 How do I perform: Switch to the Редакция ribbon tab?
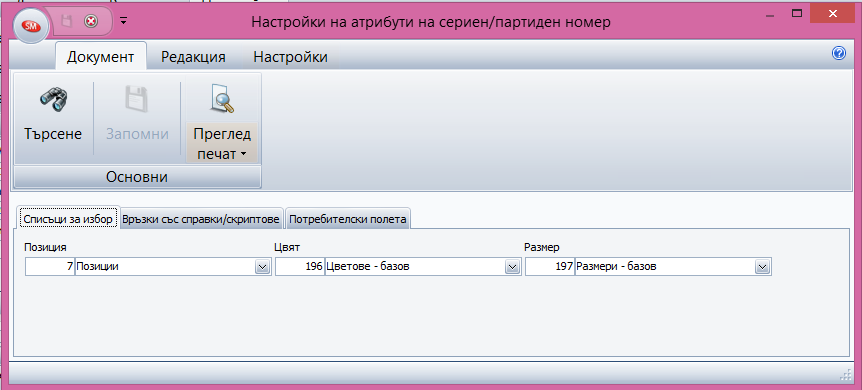(193, 57)
